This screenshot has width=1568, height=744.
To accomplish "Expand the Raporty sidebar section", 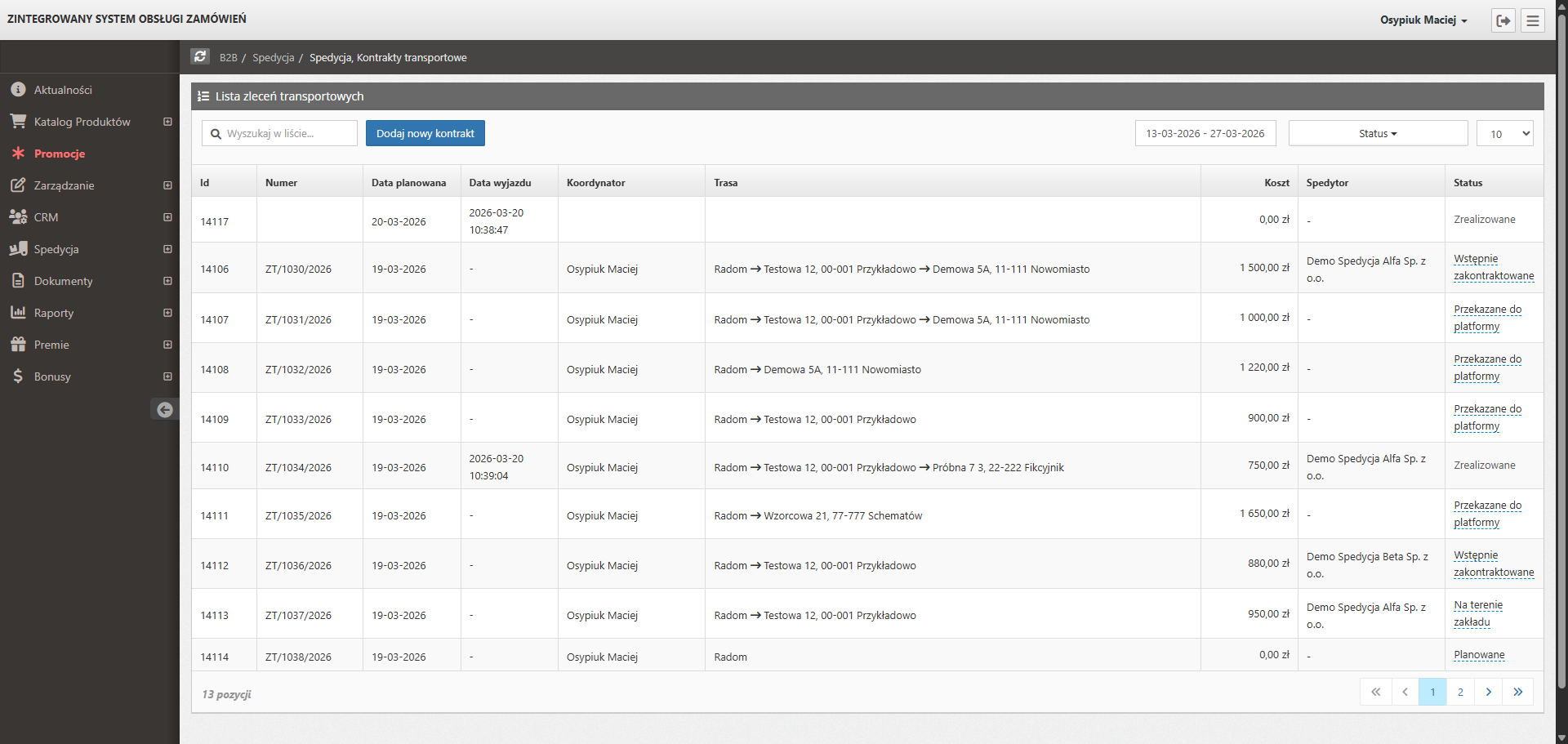I will [167, 313].
